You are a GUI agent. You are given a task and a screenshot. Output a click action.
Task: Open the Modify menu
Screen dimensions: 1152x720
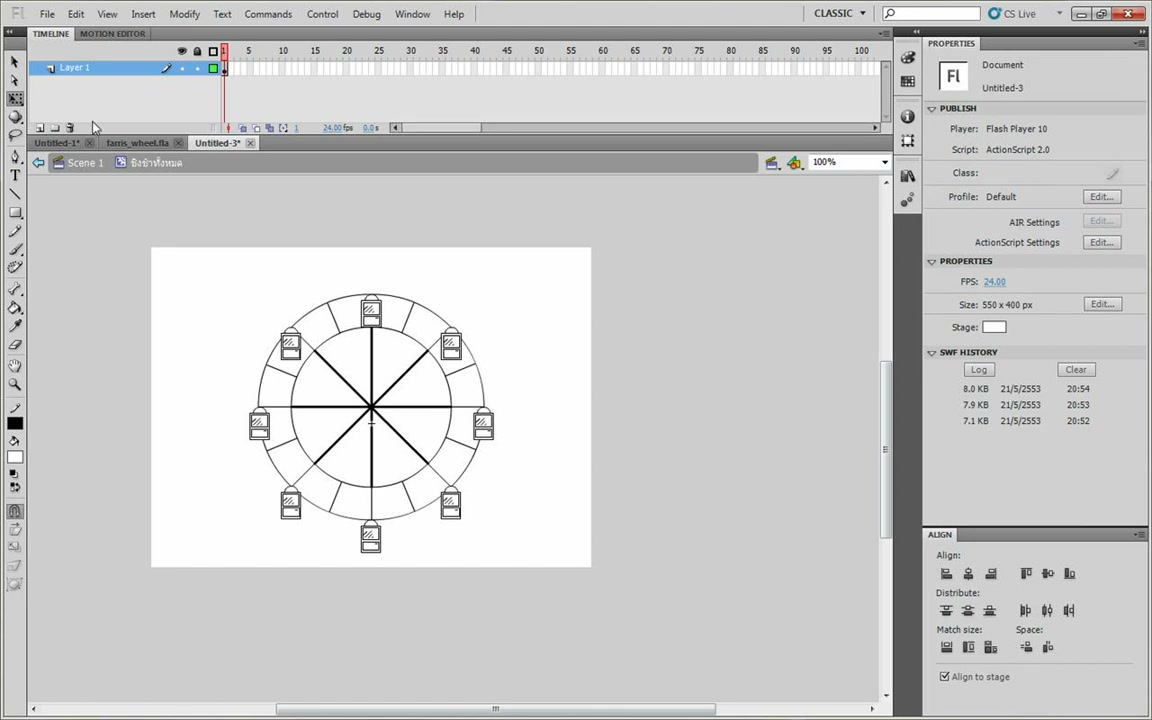(184, 14)
